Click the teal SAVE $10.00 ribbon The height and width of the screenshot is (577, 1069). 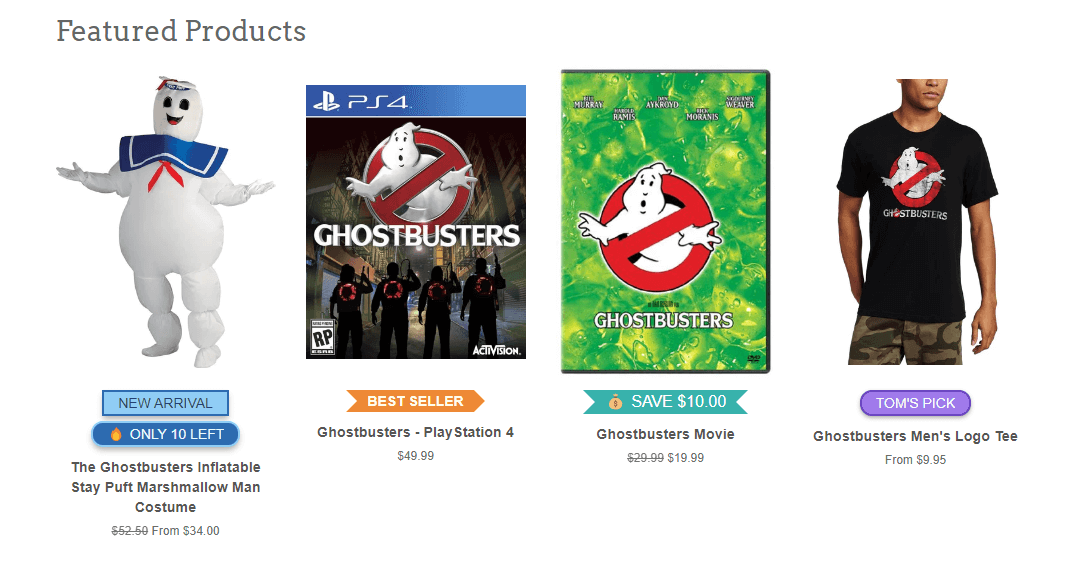point(666,402)
